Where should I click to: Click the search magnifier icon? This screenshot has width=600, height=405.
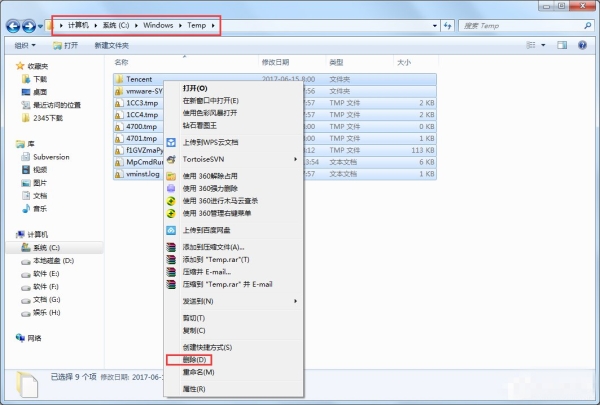point(588,26)
